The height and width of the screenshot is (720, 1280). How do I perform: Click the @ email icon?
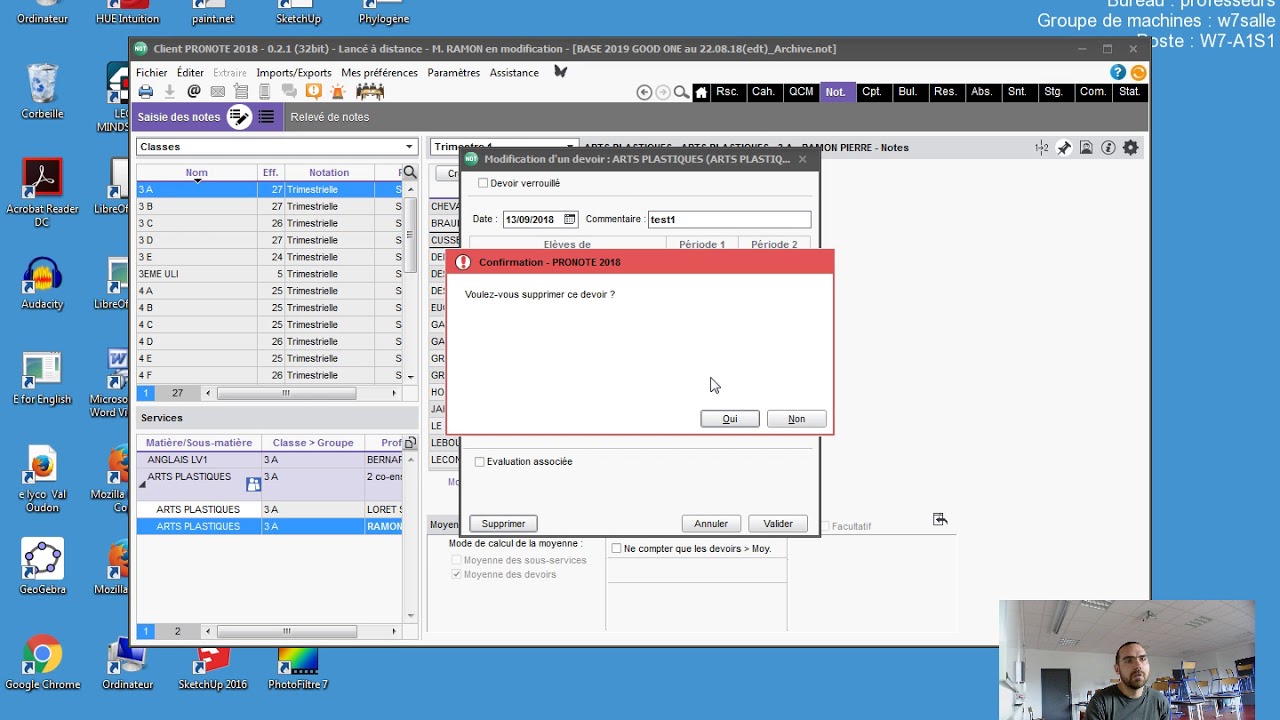[x=194, y=92]
